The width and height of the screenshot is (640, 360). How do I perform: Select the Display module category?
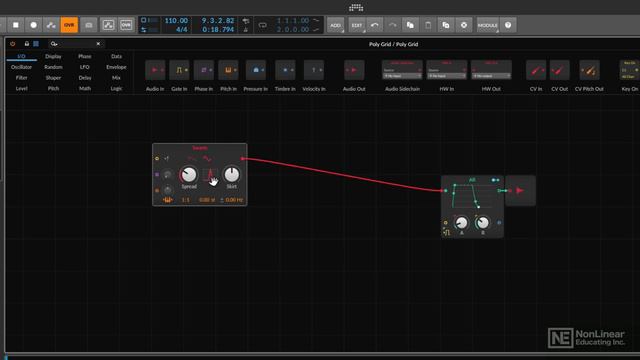tap(53, 56)
